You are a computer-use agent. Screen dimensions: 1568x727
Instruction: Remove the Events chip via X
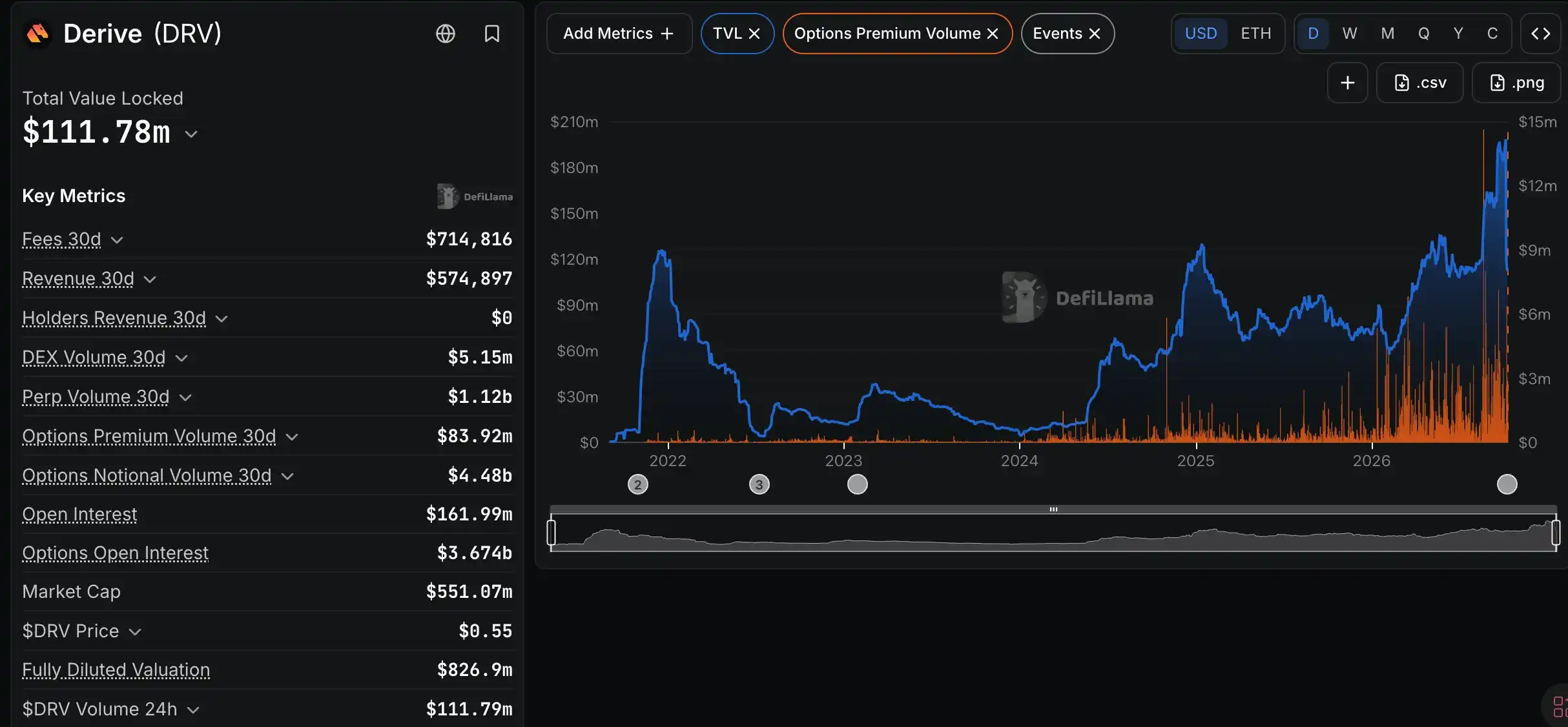click(1095, 34)
